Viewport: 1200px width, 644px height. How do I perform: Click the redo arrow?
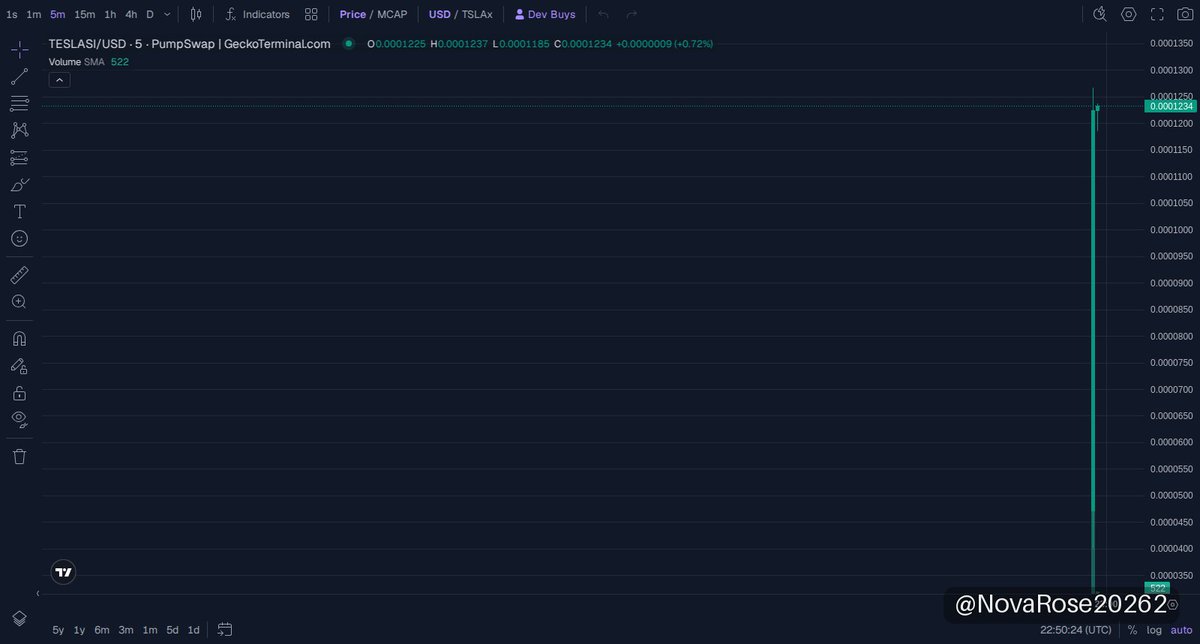click(x=631, y=15)
